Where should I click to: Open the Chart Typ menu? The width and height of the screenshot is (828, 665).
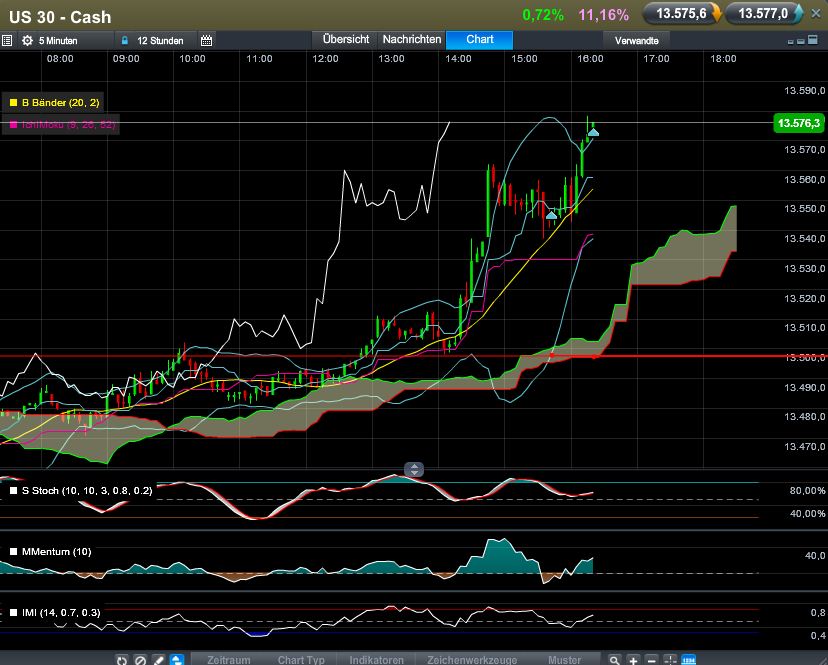pos(301,660)
